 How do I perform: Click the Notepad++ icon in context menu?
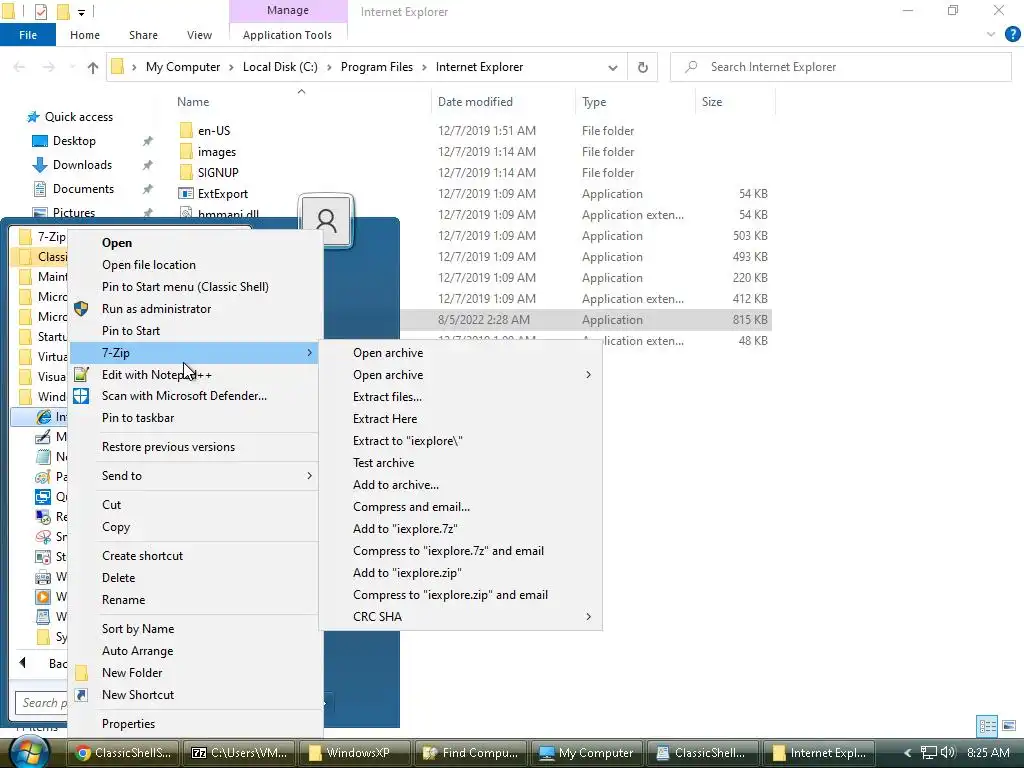click(x=81, y=374)
